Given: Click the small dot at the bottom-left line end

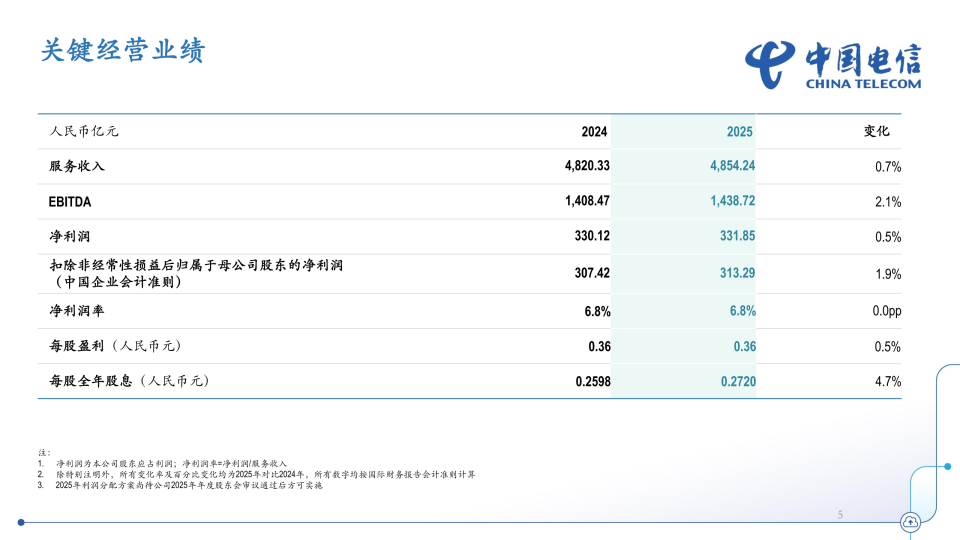Looking at the screenshot, I should point(21,522).
